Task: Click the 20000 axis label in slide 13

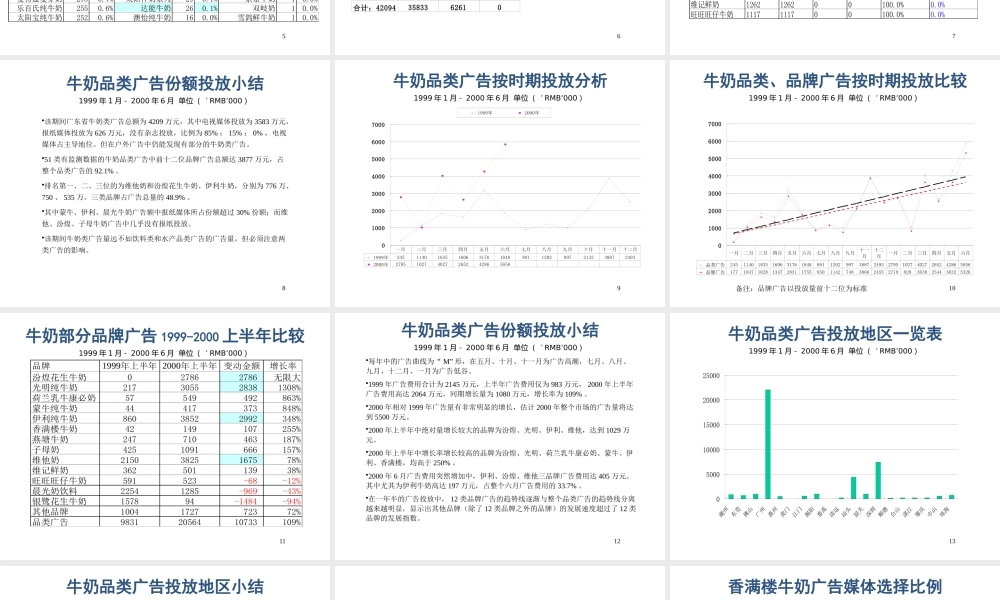Action: point(711,400)
